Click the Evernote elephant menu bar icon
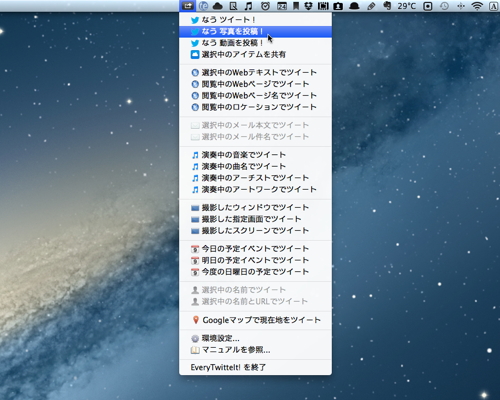The height and width of the screenshot is (400, 500). 387,6
